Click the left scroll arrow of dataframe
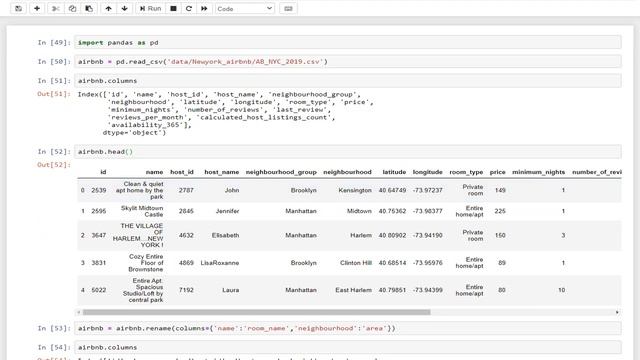 [79, 312]
